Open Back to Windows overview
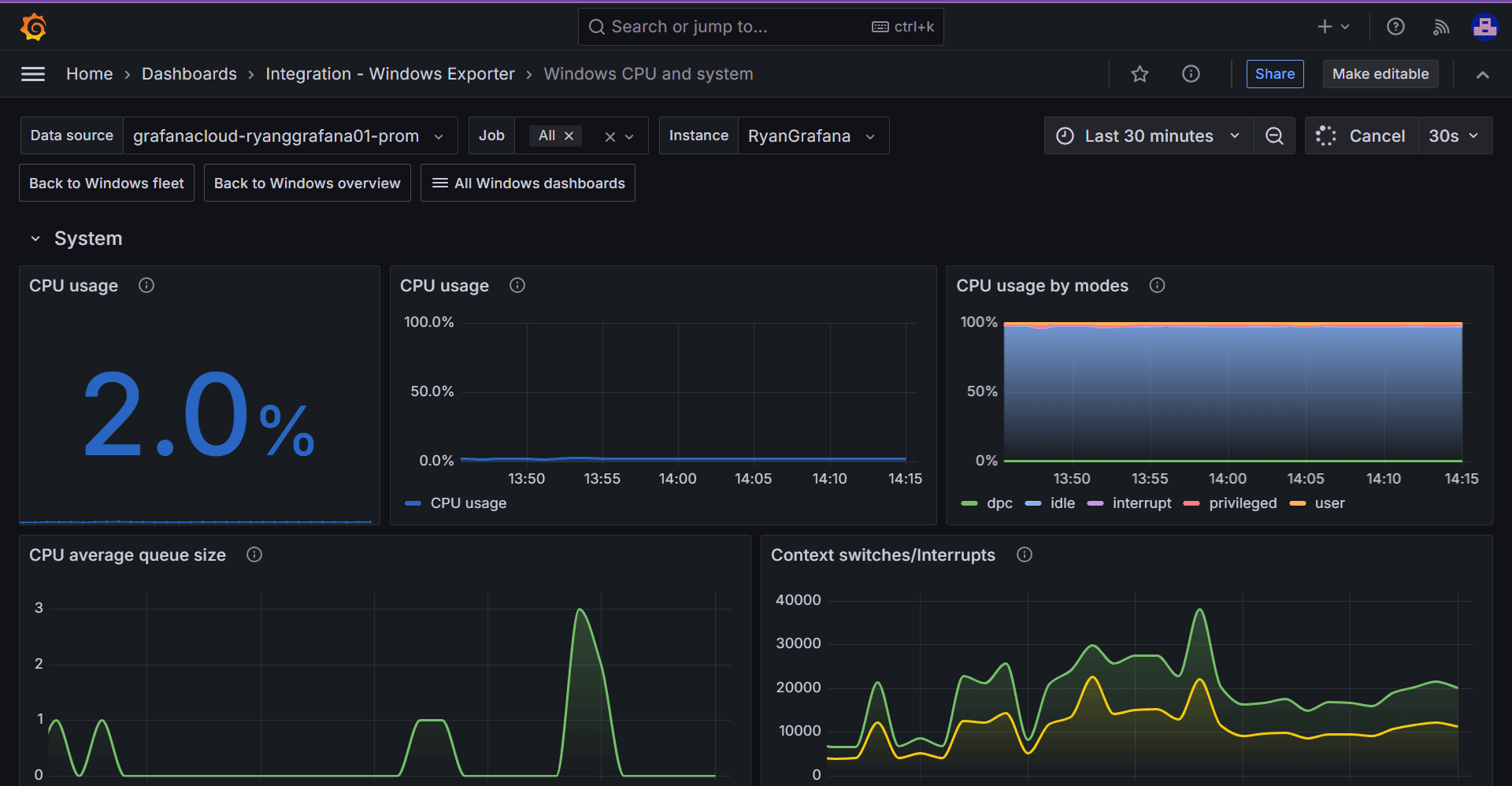Viewport: 1512px width, 786px height. click(x=306, y=183)
